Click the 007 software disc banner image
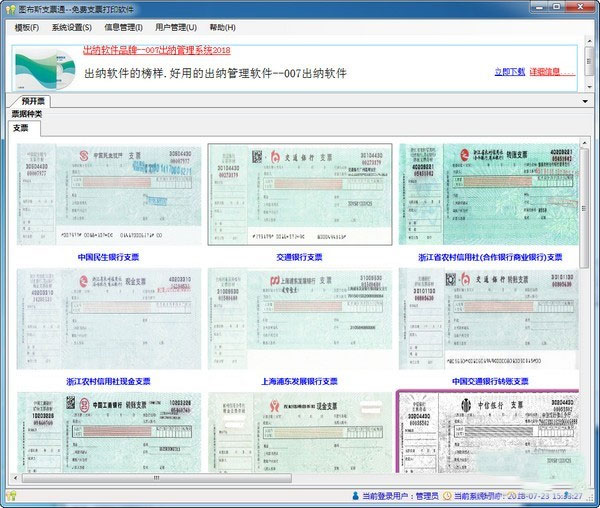 click(46, 69)
